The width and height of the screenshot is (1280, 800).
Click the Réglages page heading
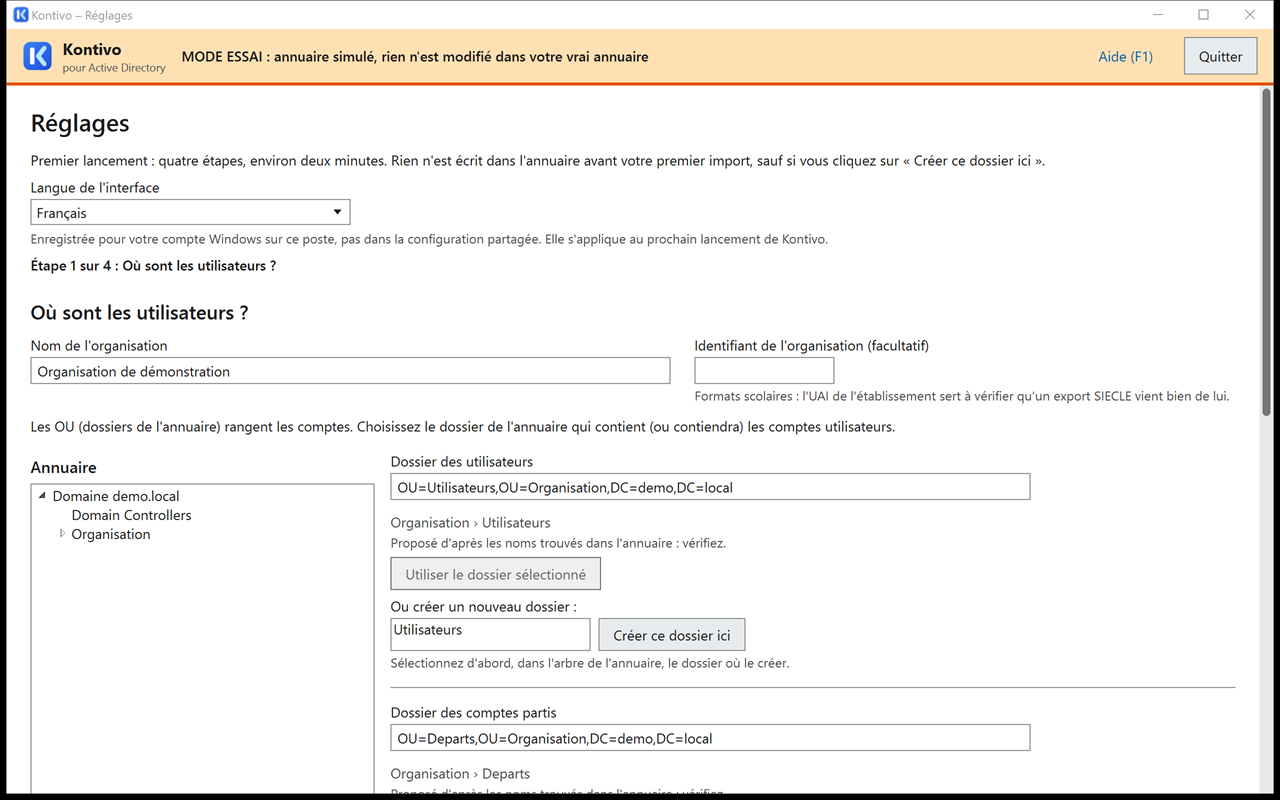tap(80, 123)
